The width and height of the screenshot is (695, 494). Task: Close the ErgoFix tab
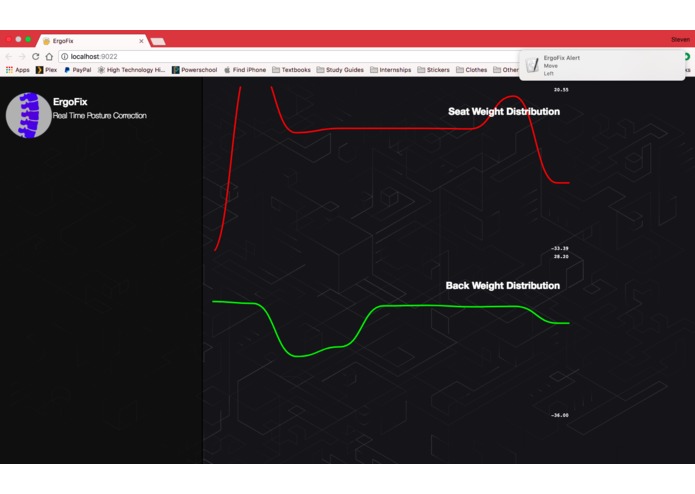pos(141,41)
